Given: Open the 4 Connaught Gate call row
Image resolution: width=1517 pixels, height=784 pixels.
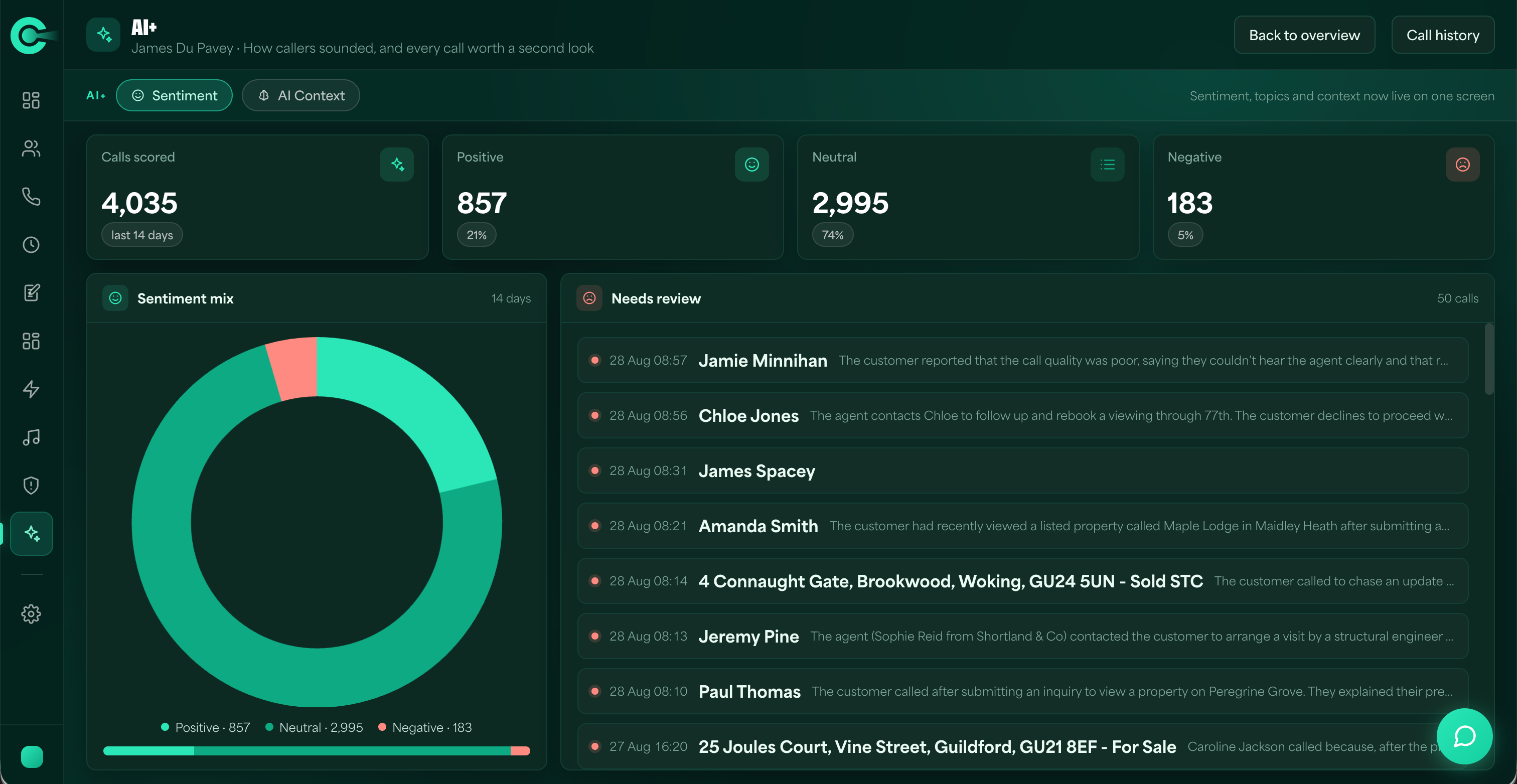Looking at the screenshot, I should [x=1023, y=581].
